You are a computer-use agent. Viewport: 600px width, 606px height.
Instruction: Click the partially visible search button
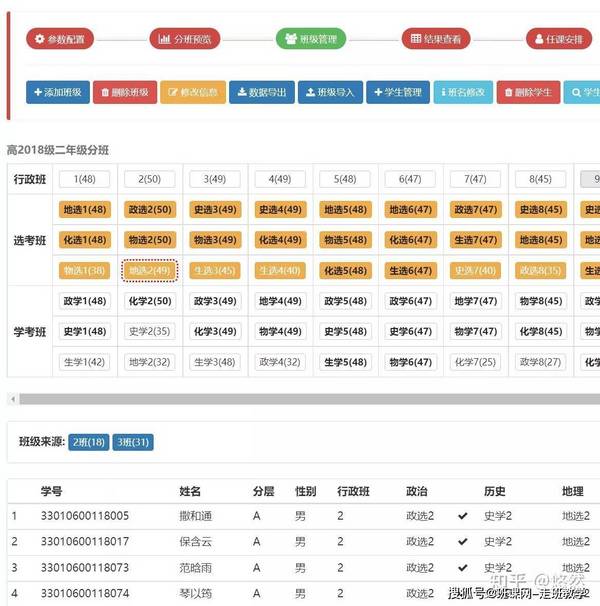[x=582, y=92]
